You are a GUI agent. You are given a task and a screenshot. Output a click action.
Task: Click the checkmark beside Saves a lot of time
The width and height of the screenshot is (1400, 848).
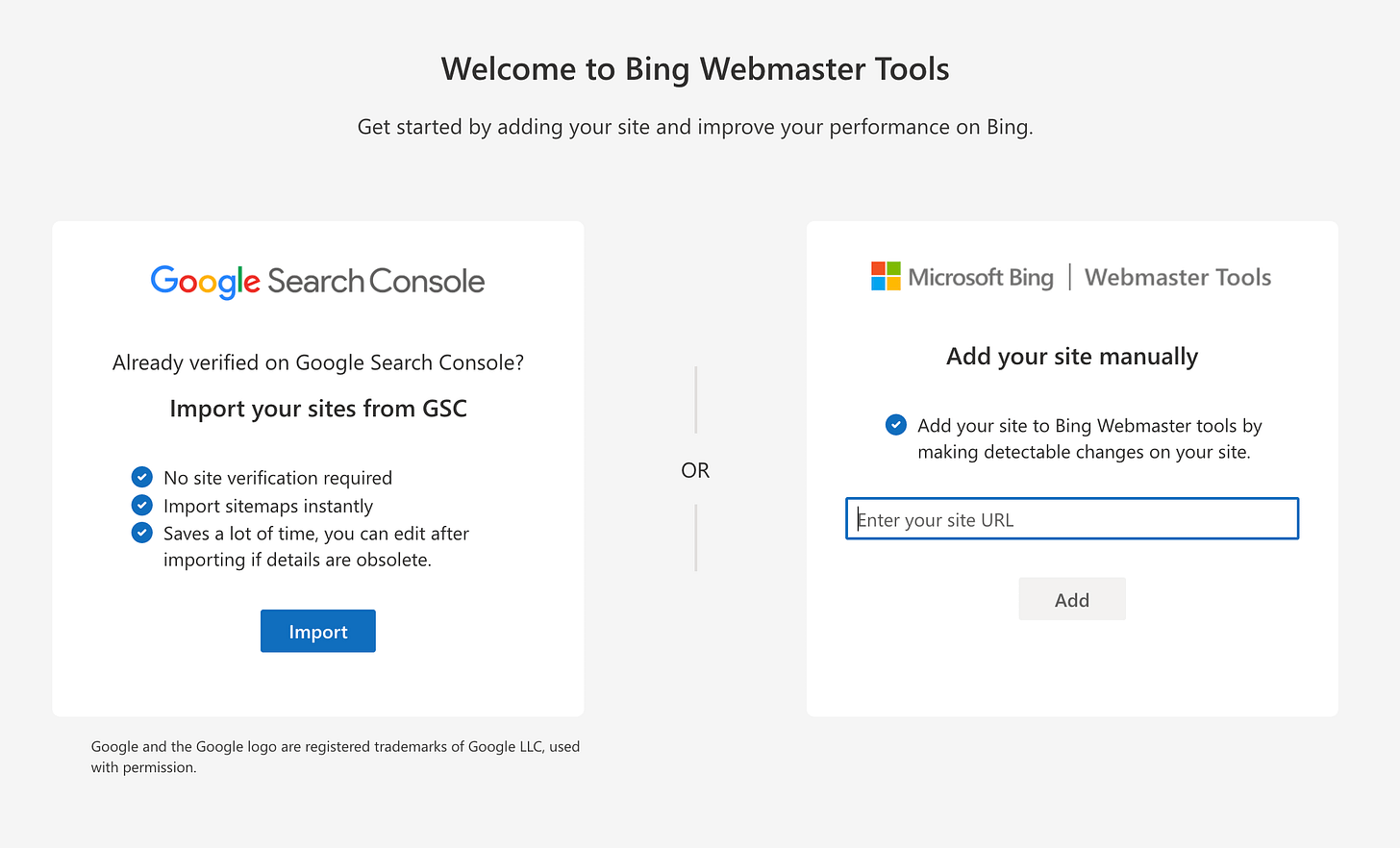click(141, 533)
